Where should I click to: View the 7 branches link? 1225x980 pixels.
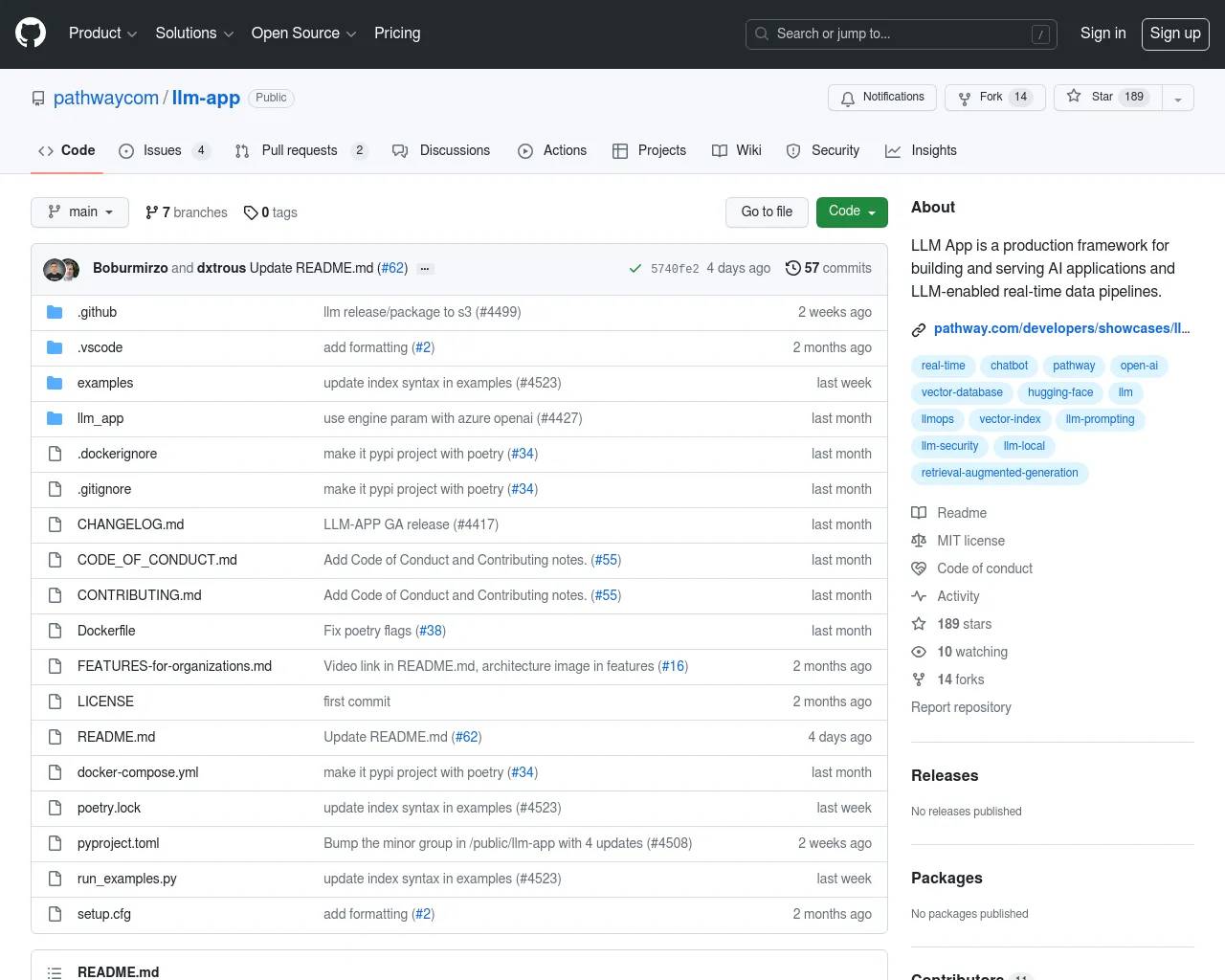[187, 212]
